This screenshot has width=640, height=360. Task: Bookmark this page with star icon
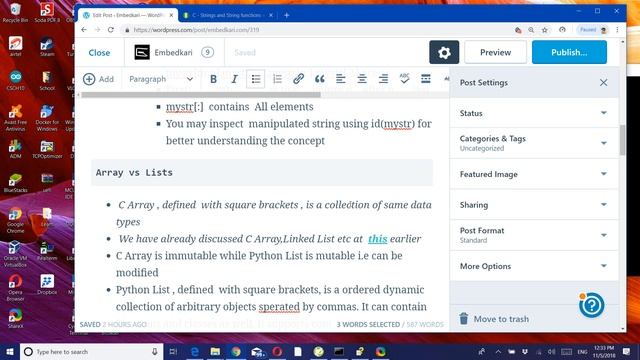[544, 30]
